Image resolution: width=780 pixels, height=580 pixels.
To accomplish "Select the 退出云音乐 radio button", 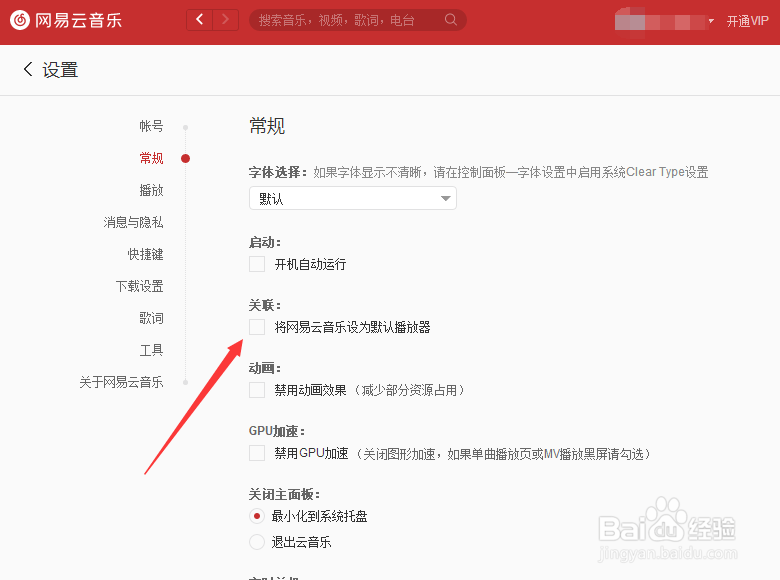I will coord(257,542).
